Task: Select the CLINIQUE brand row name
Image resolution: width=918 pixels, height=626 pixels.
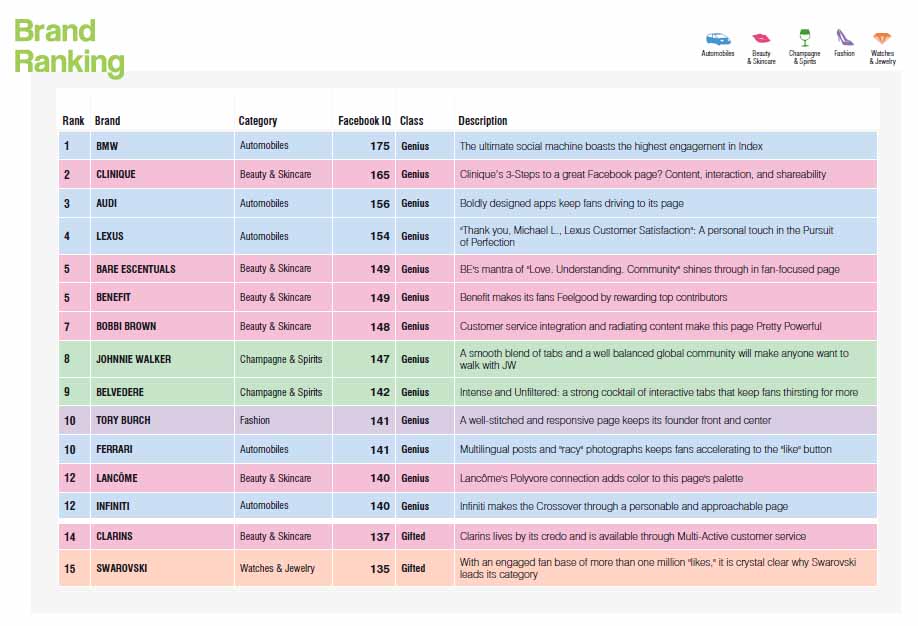Action: [115, 174]
